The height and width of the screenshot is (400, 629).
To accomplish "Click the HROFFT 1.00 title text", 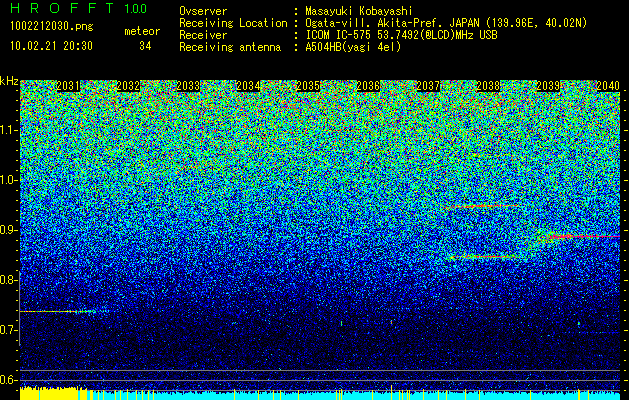I will [x=78, y=8].
